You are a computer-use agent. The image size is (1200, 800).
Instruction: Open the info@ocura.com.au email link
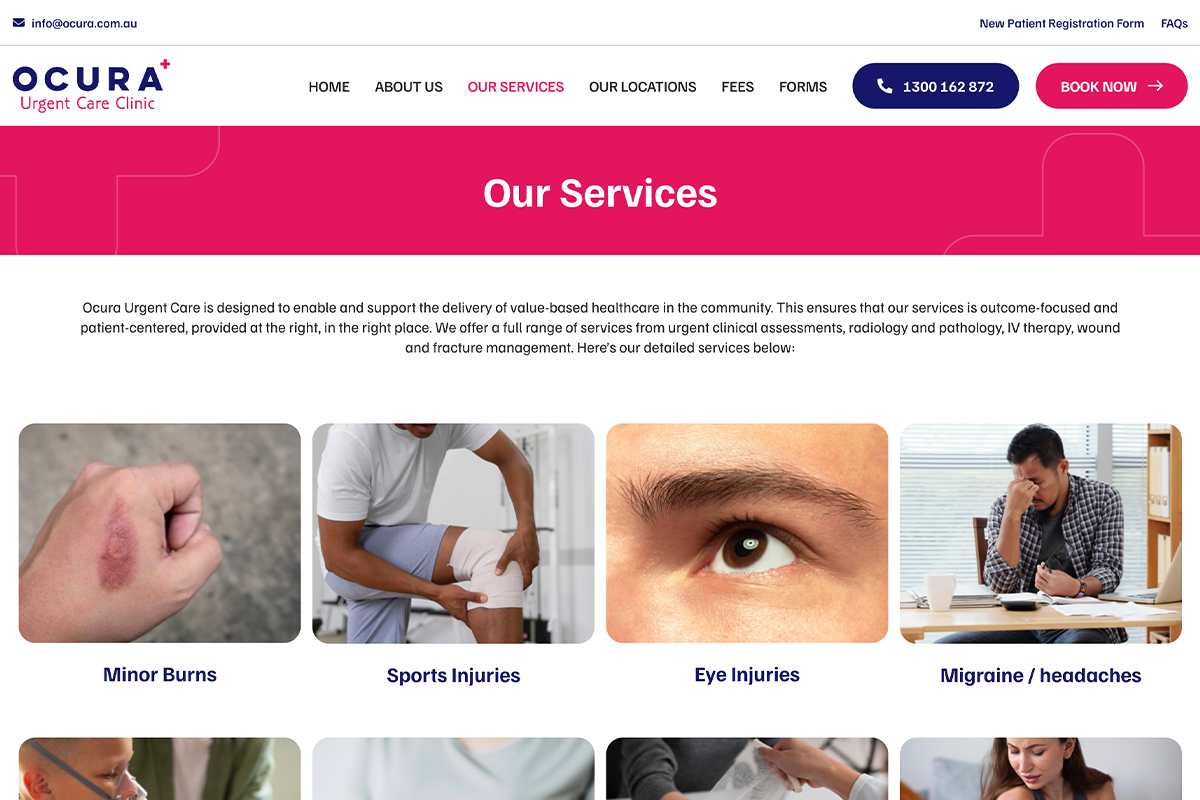[84, 23]
